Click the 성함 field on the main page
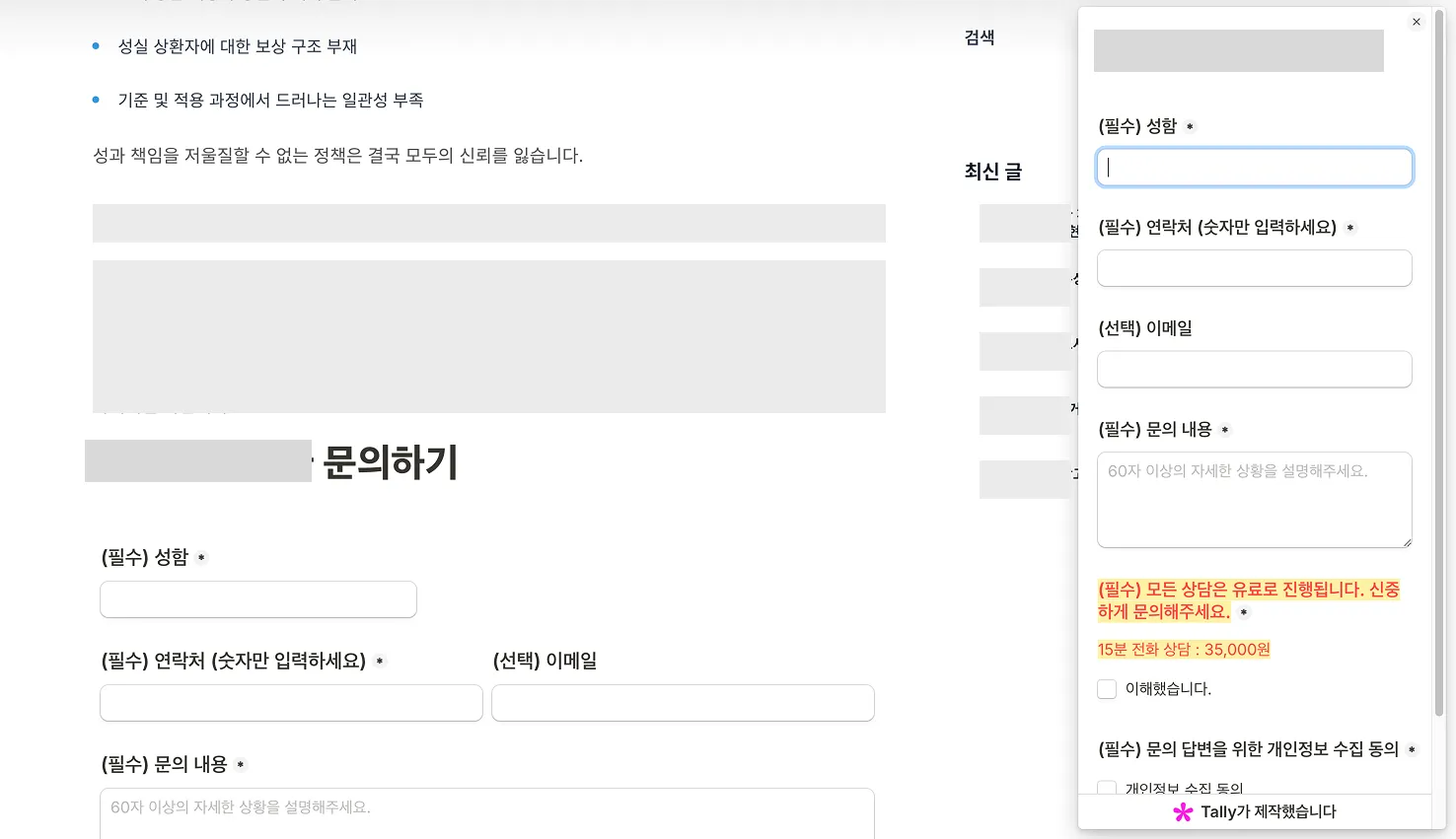The width and height of the screenshot is (1456, 839). click(x=257, y=599)
